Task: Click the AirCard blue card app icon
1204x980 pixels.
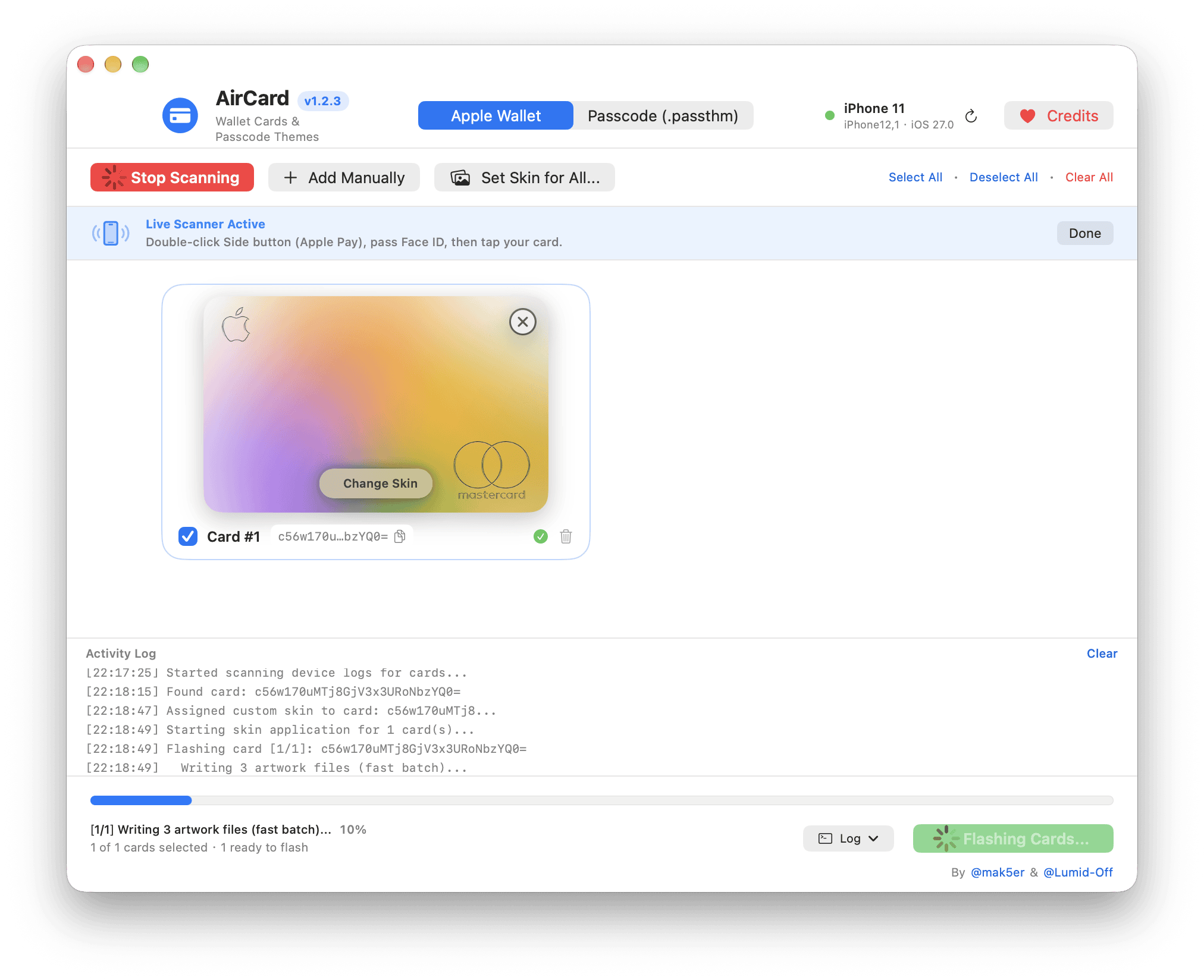Action: [x=180, y=115]
